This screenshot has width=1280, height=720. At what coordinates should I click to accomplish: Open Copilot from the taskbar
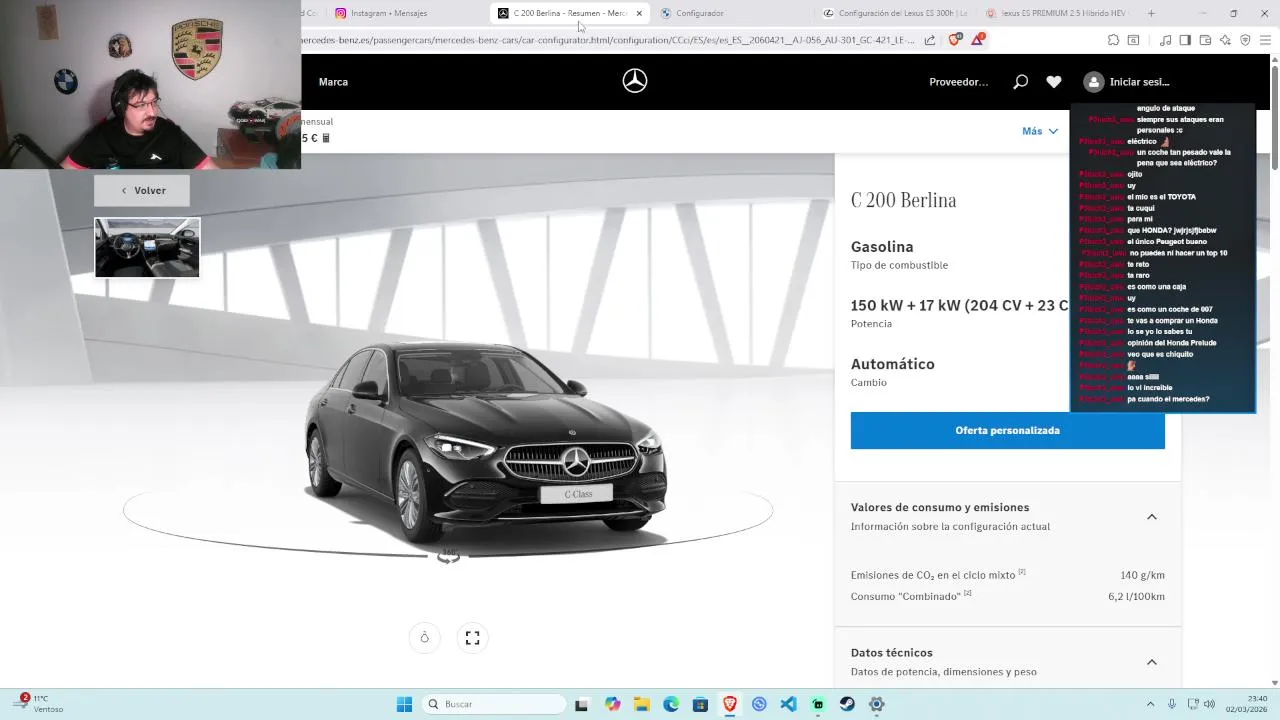click(x=612, y=704)
